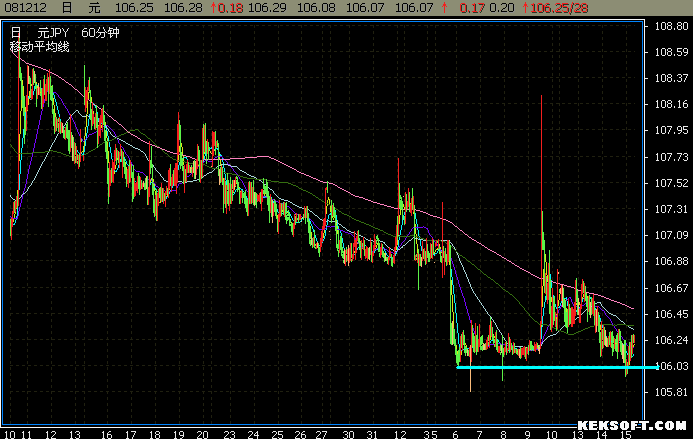Click the 0.20 value in the header

tap(502, 8)
